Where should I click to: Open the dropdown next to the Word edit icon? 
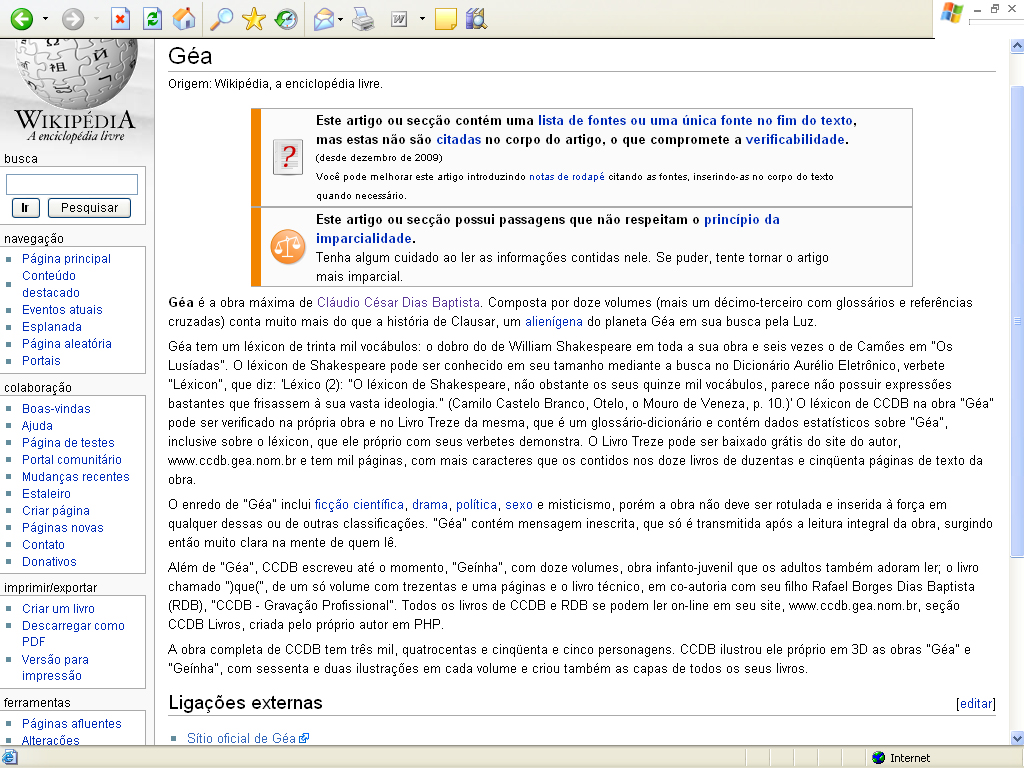click(x=422, y=19)
